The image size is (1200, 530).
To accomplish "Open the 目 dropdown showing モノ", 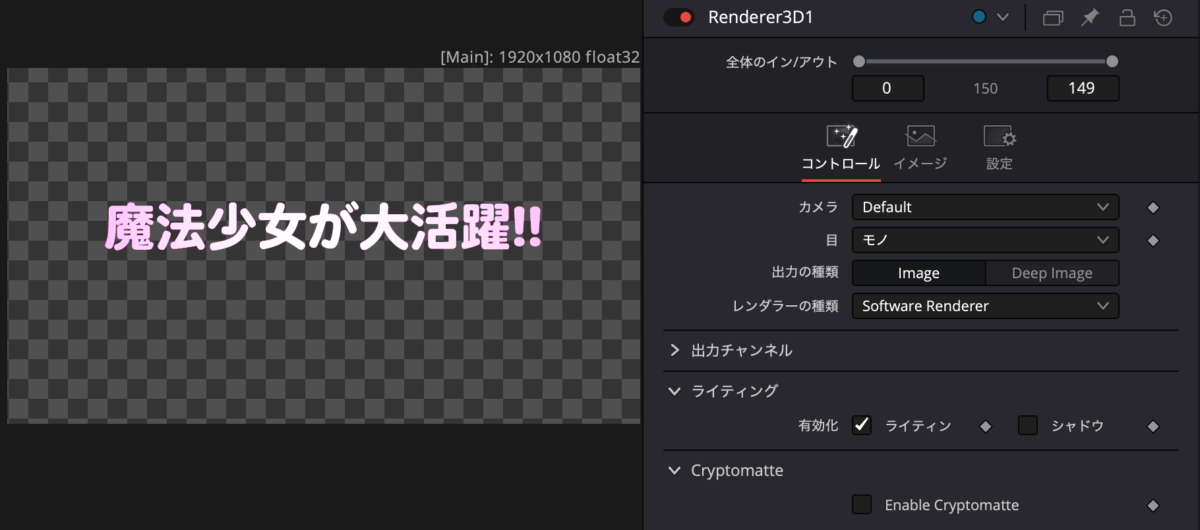I will pyautogui.click(x=985, y=240).
